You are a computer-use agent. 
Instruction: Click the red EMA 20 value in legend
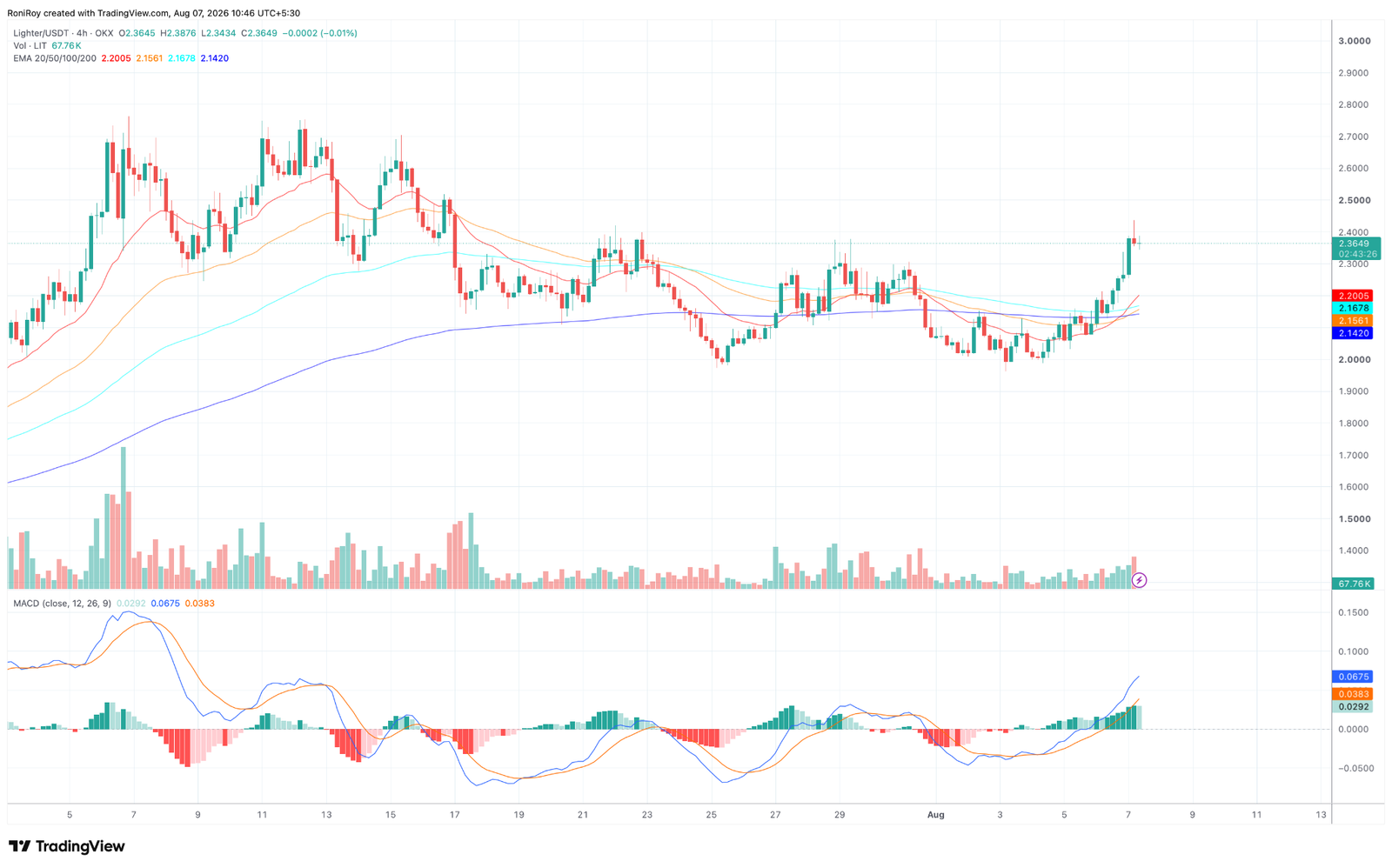coord(116,58)
